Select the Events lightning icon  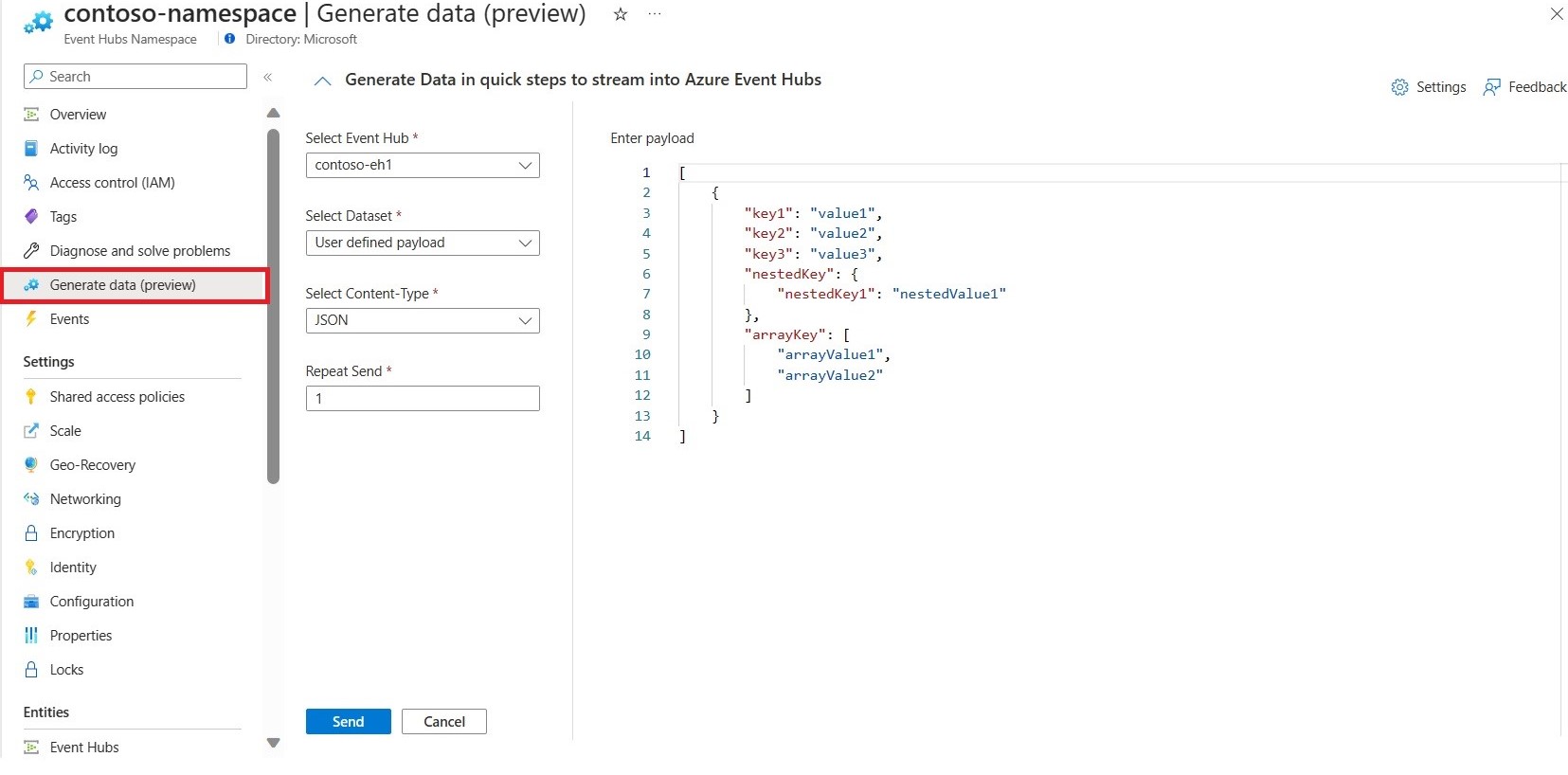[31, 319]
